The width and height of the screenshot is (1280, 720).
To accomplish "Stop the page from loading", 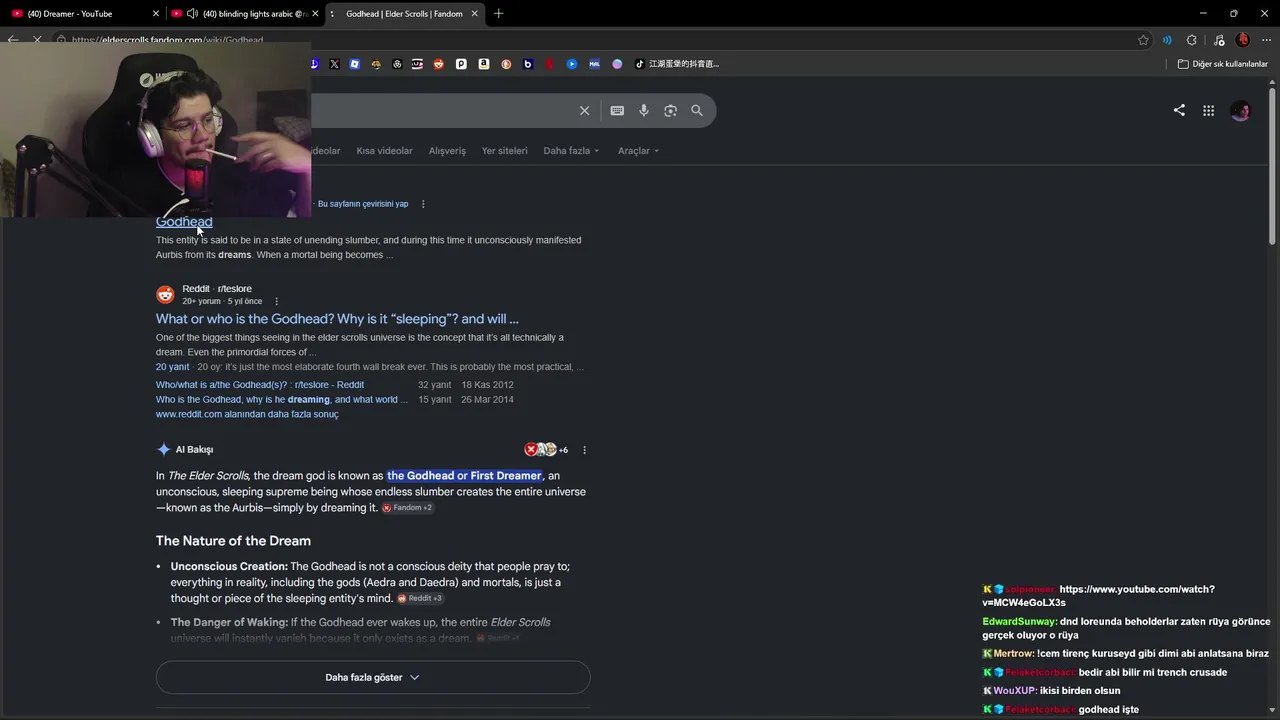I will click(x=37, y=40).
